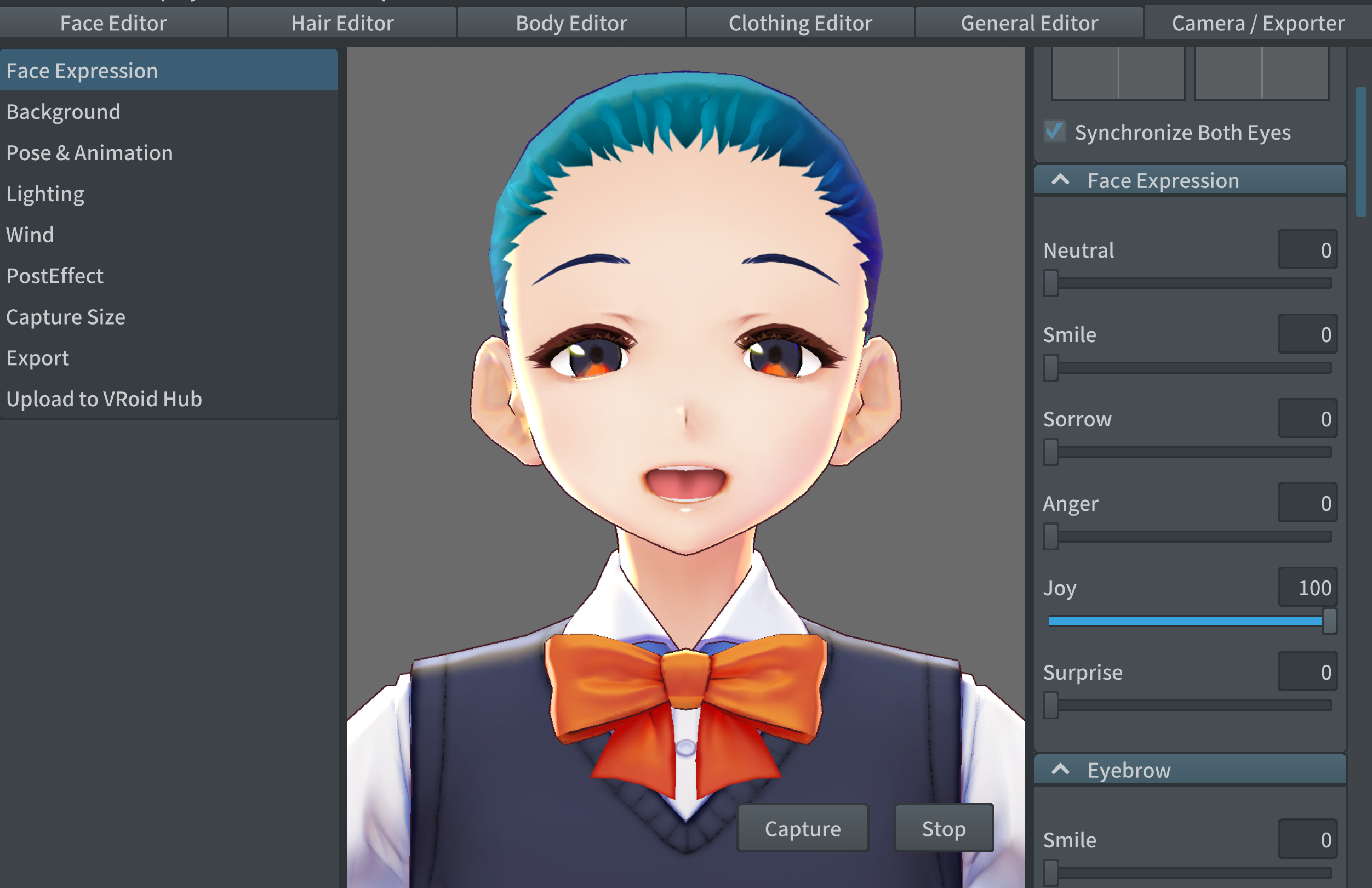Open the Export settings panel
The image size is (1372, 888).
[x=37, y=357]
